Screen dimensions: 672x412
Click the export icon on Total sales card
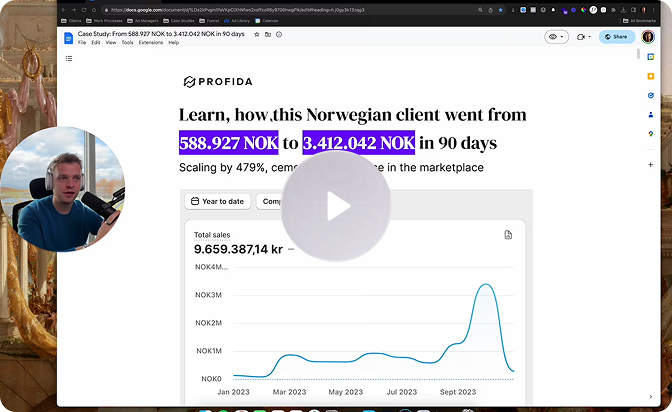pos(508,235)
